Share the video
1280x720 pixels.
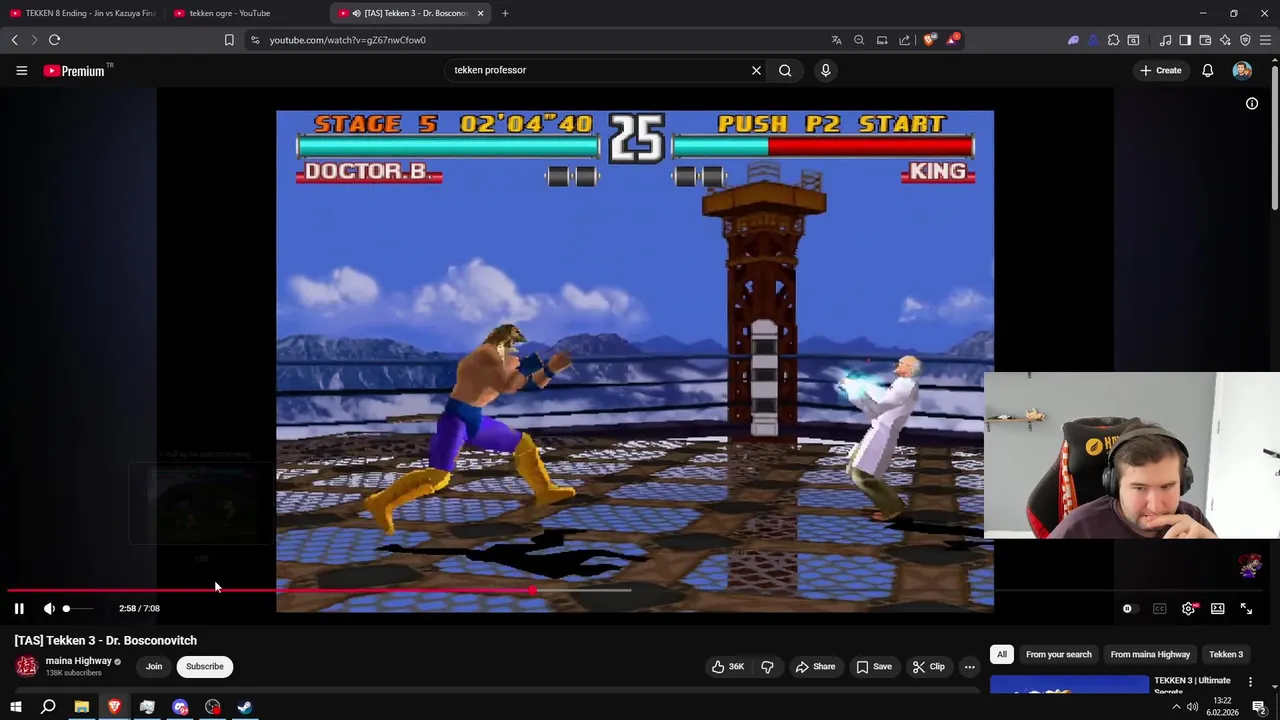(815, 666)
